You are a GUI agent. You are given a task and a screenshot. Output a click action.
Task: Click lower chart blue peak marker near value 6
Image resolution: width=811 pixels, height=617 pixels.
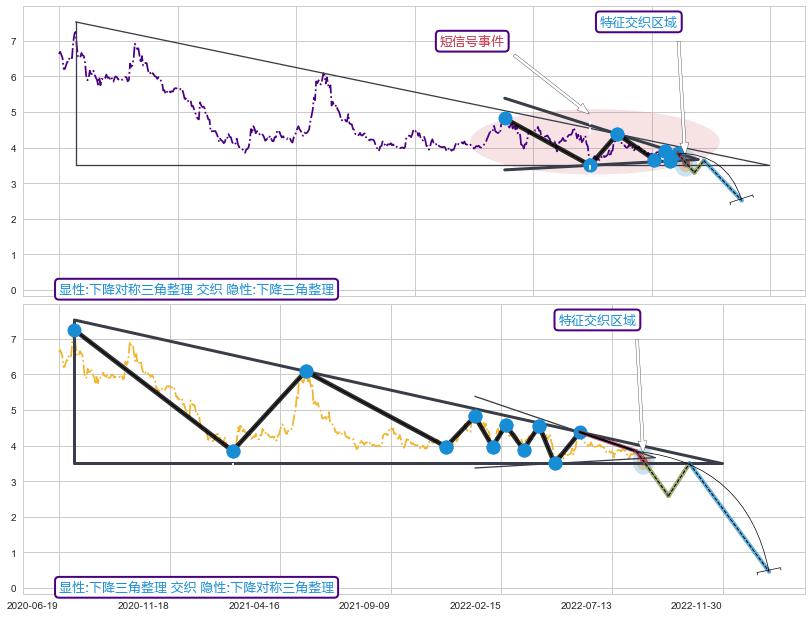[x=306, y=371]
